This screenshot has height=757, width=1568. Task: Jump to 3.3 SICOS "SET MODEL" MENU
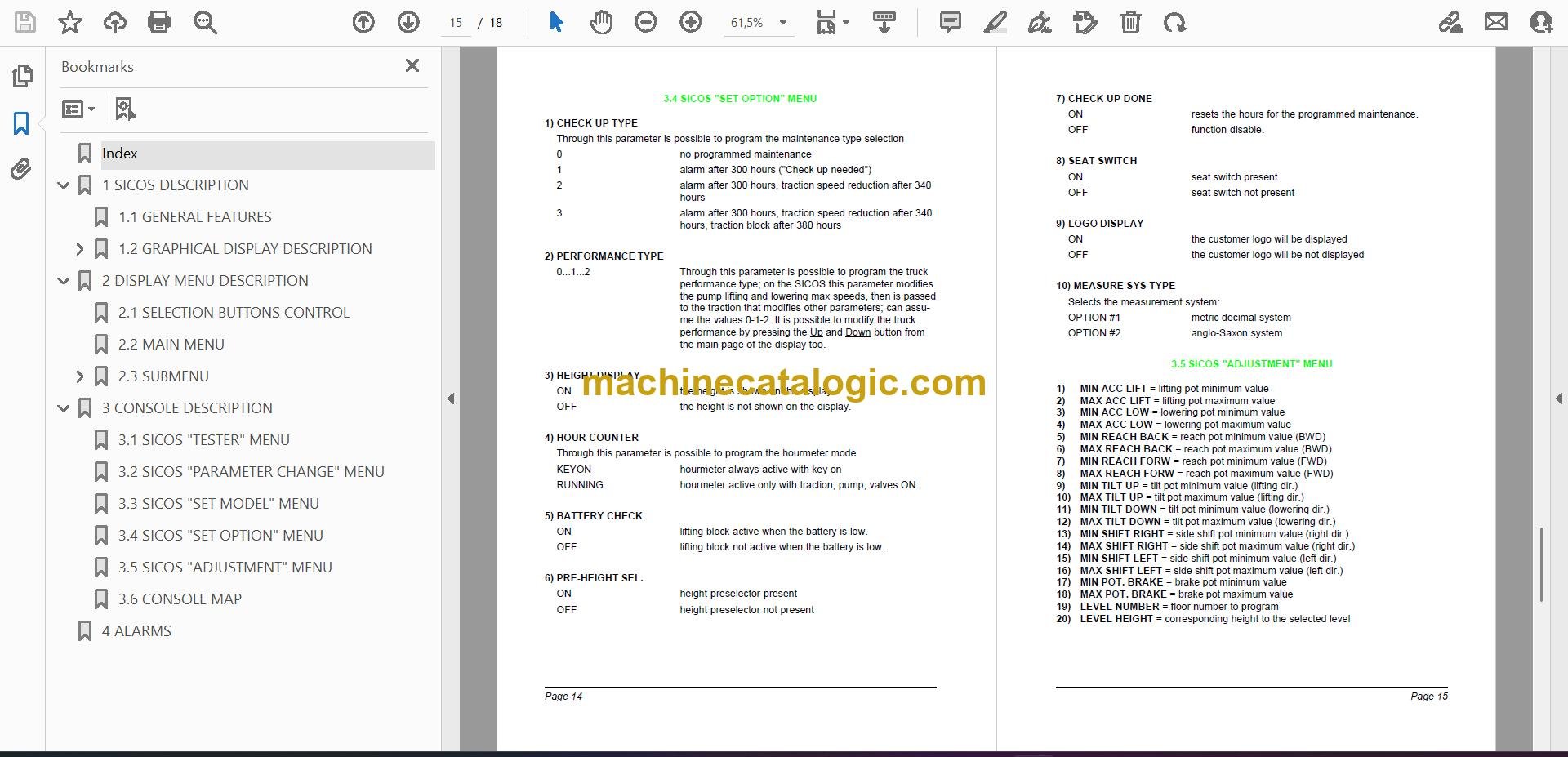point(218,504)
